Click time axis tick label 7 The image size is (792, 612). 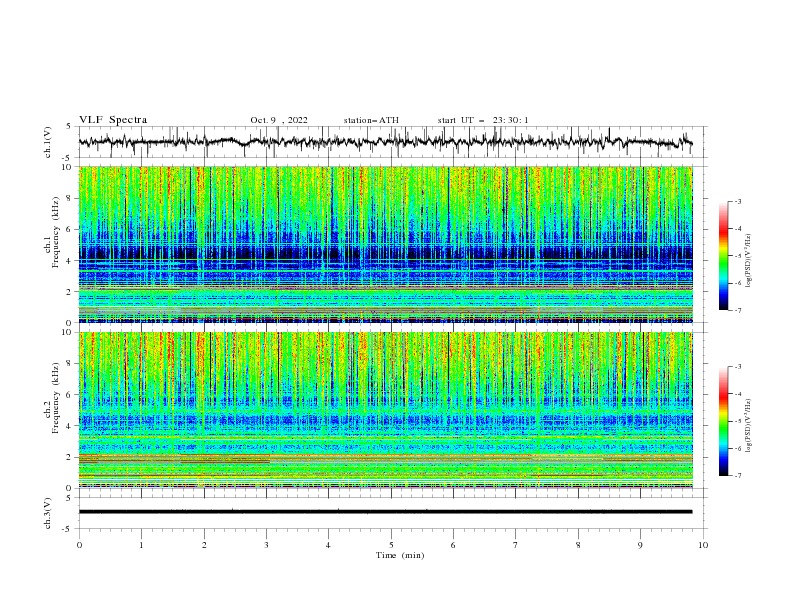tap(516, 545)
